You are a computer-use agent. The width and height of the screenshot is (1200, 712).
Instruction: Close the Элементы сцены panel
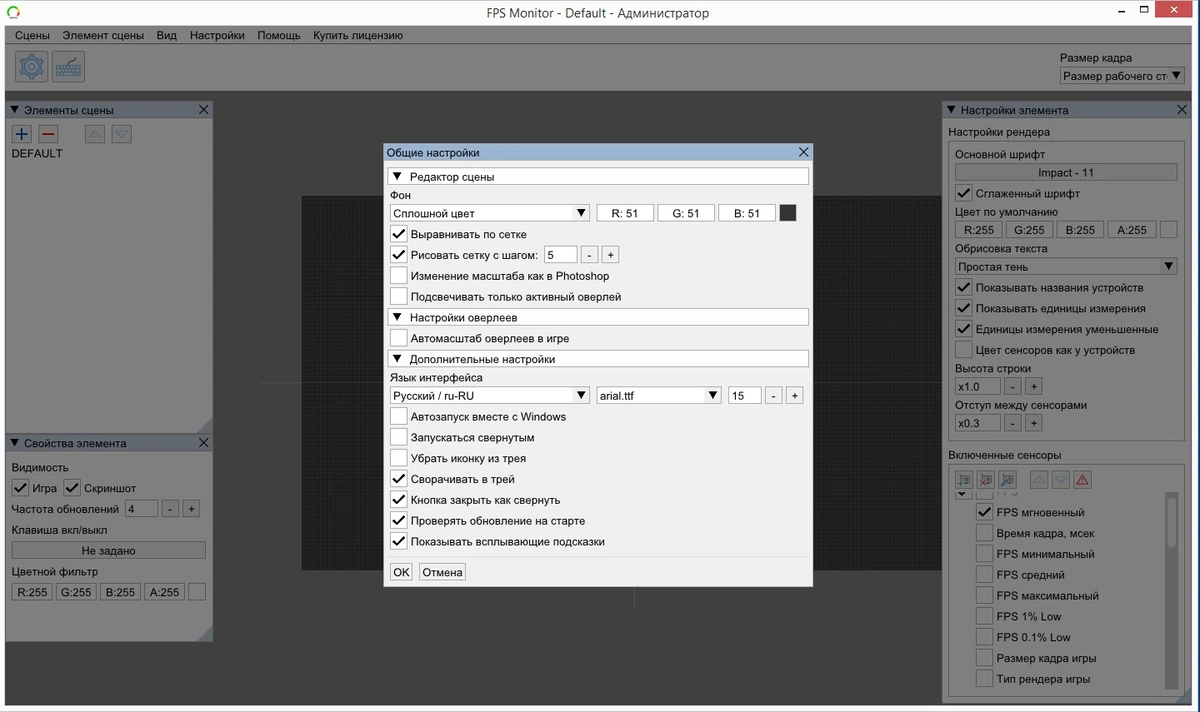point(204,110)
